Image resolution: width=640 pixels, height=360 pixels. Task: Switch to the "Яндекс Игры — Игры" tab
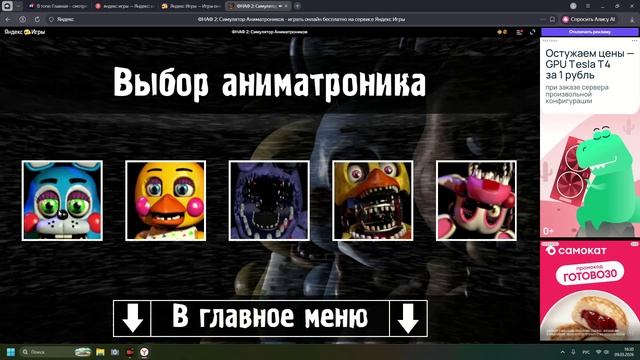(x=191, y=6)
